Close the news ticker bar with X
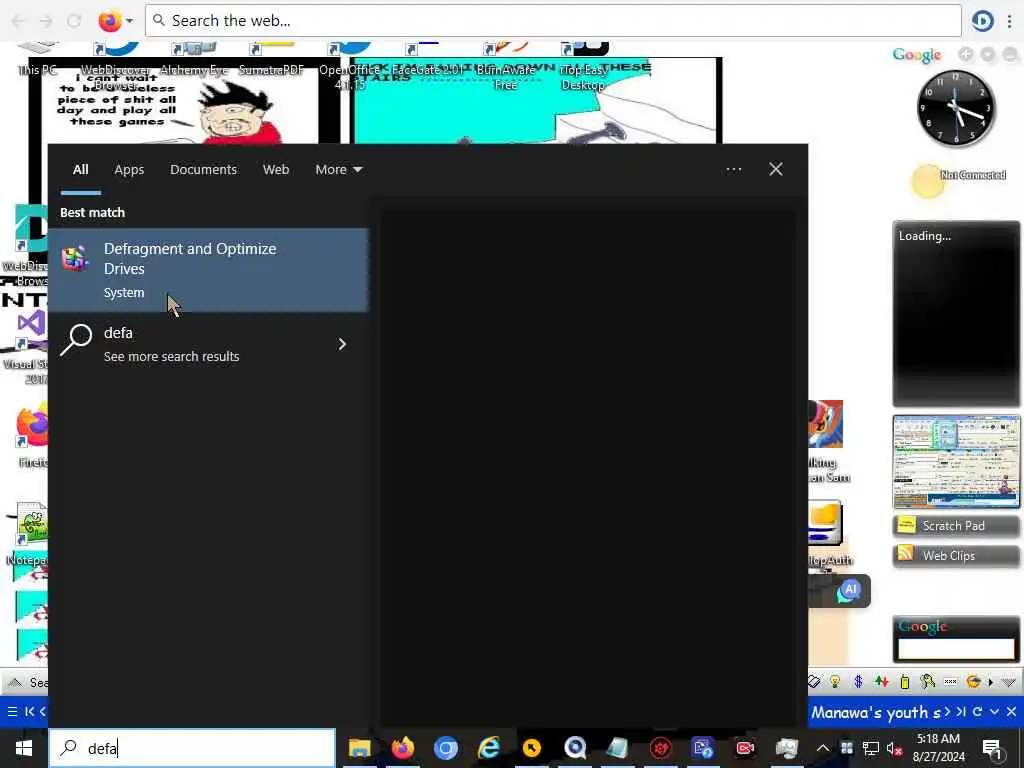Viewport: 1024px width, 768px height. coord(1011,711)
